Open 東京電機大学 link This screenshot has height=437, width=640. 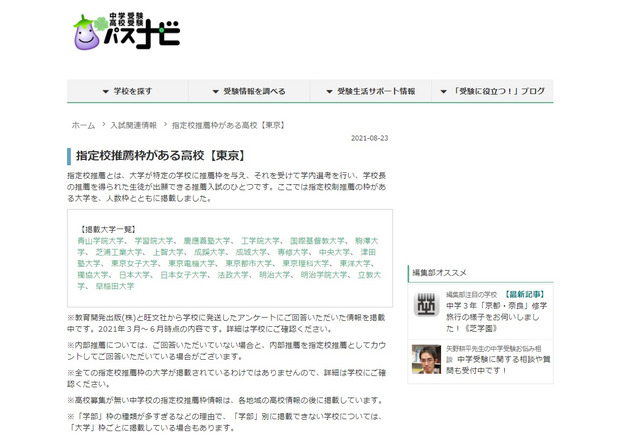pos(191,264)
